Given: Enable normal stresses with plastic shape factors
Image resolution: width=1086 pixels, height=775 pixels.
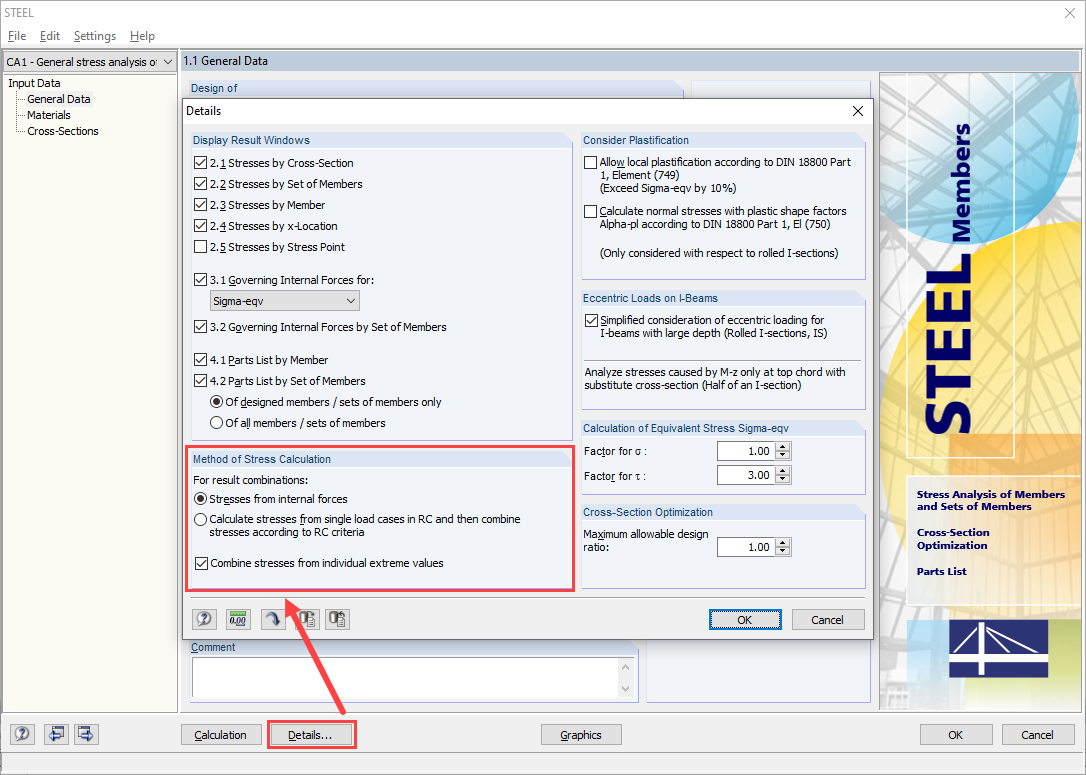Looking at the screenshot, I should (591, 211).
